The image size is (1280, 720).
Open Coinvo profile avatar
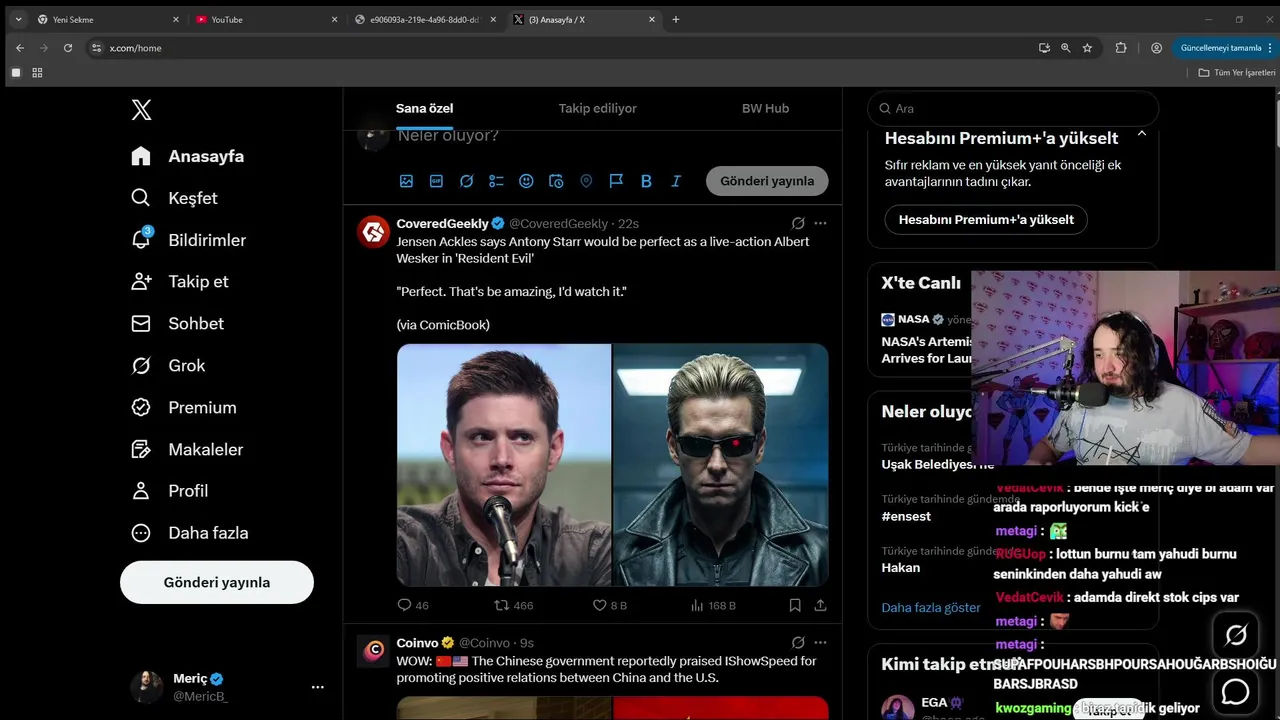[374, 651]
